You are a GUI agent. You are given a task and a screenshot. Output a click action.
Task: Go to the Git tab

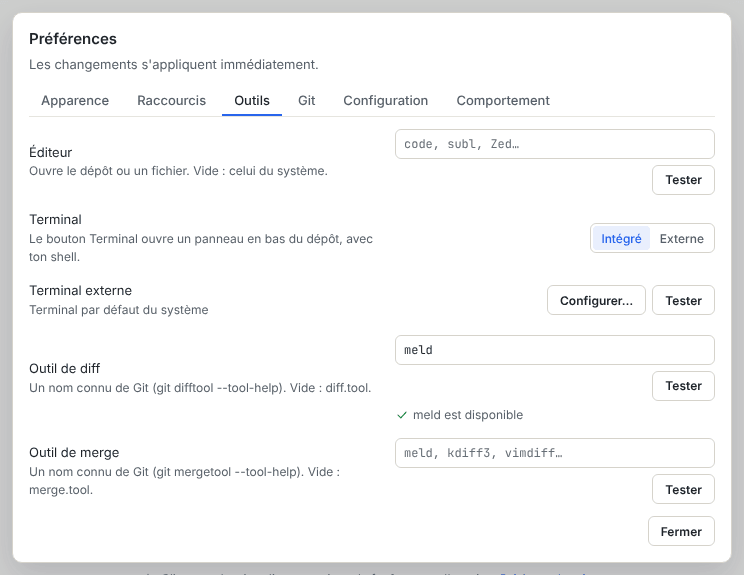[x=307, y=101]
